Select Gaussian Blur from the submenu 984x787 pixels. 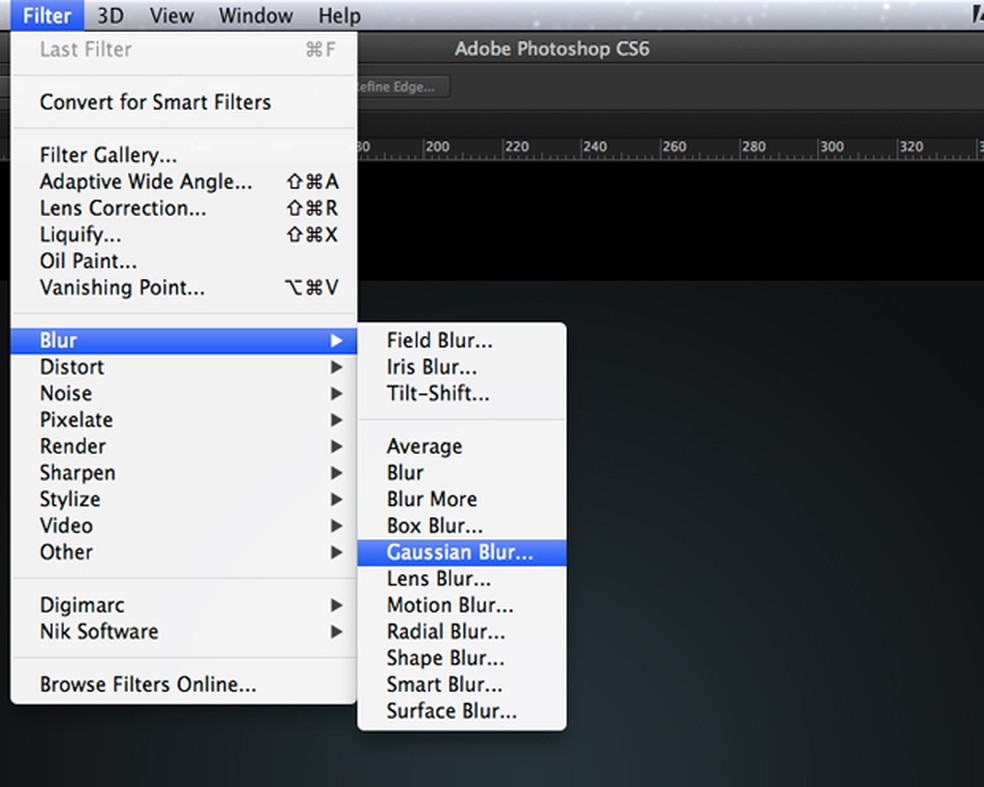460,552
